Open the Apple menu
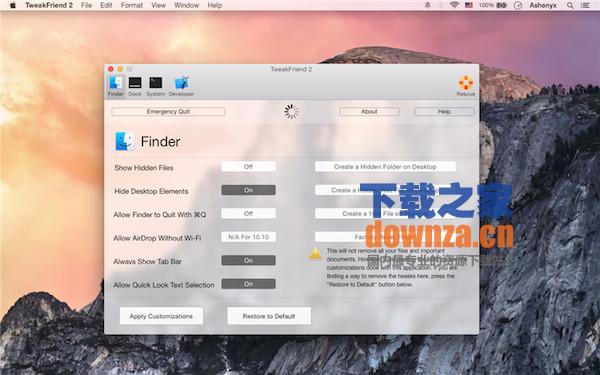The height and width of the screenshot is (375, 600). tap(13, 5)
